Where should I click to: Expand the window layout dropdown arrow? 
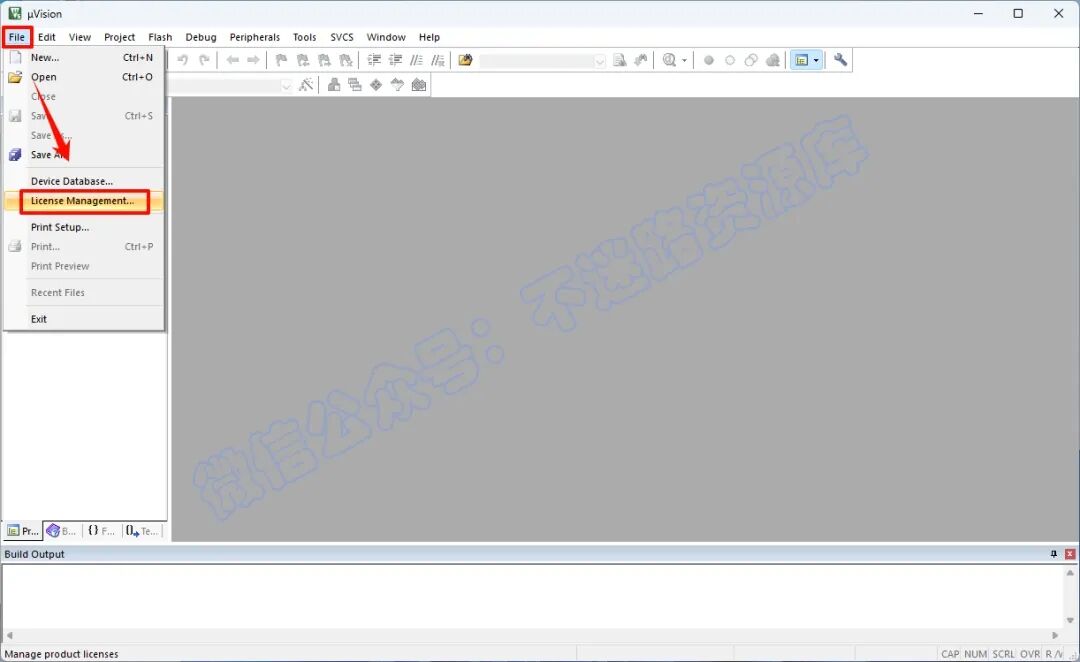click(x=816, y=61)
